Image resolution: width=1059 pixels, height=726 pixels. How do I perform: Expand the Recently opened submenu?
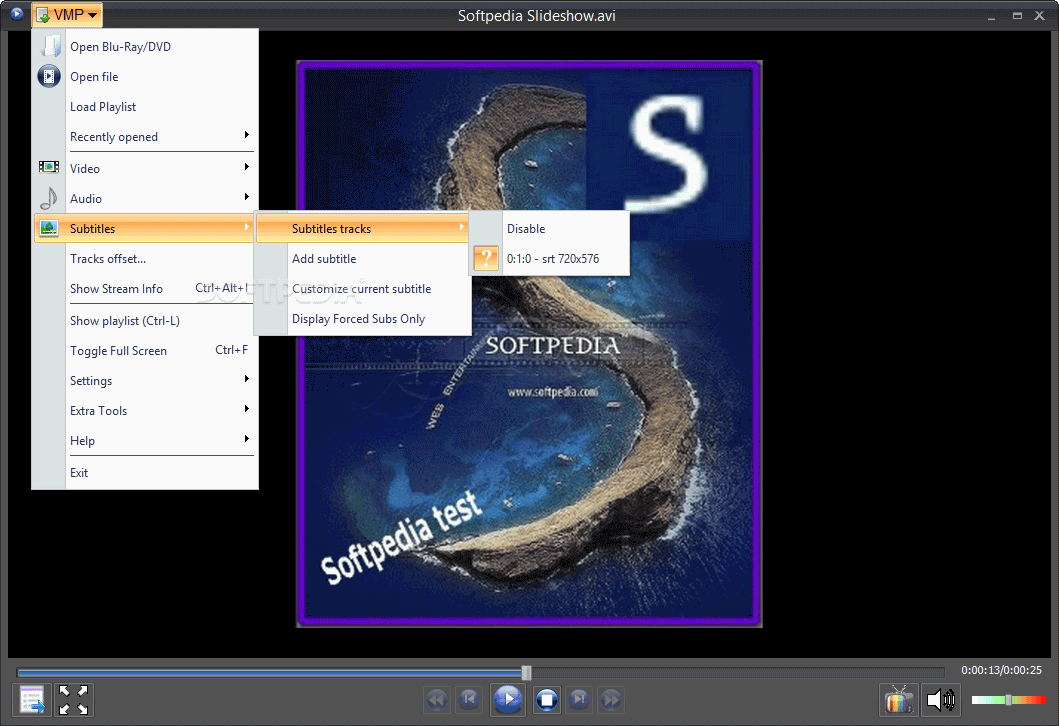point(145,136)
